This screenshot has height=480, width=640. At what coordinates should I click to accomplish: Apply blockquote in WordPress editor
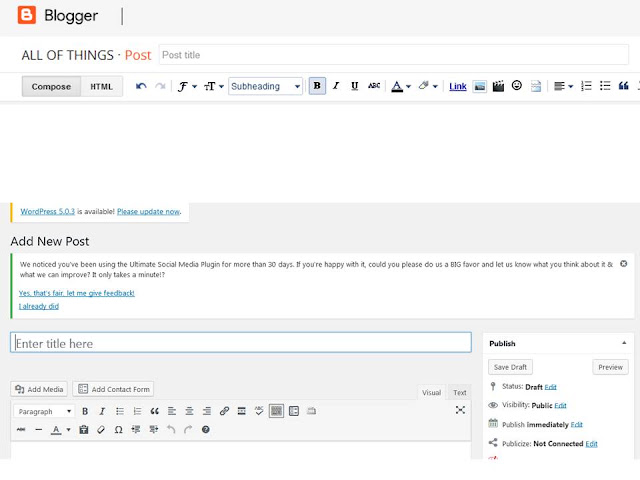154,411
